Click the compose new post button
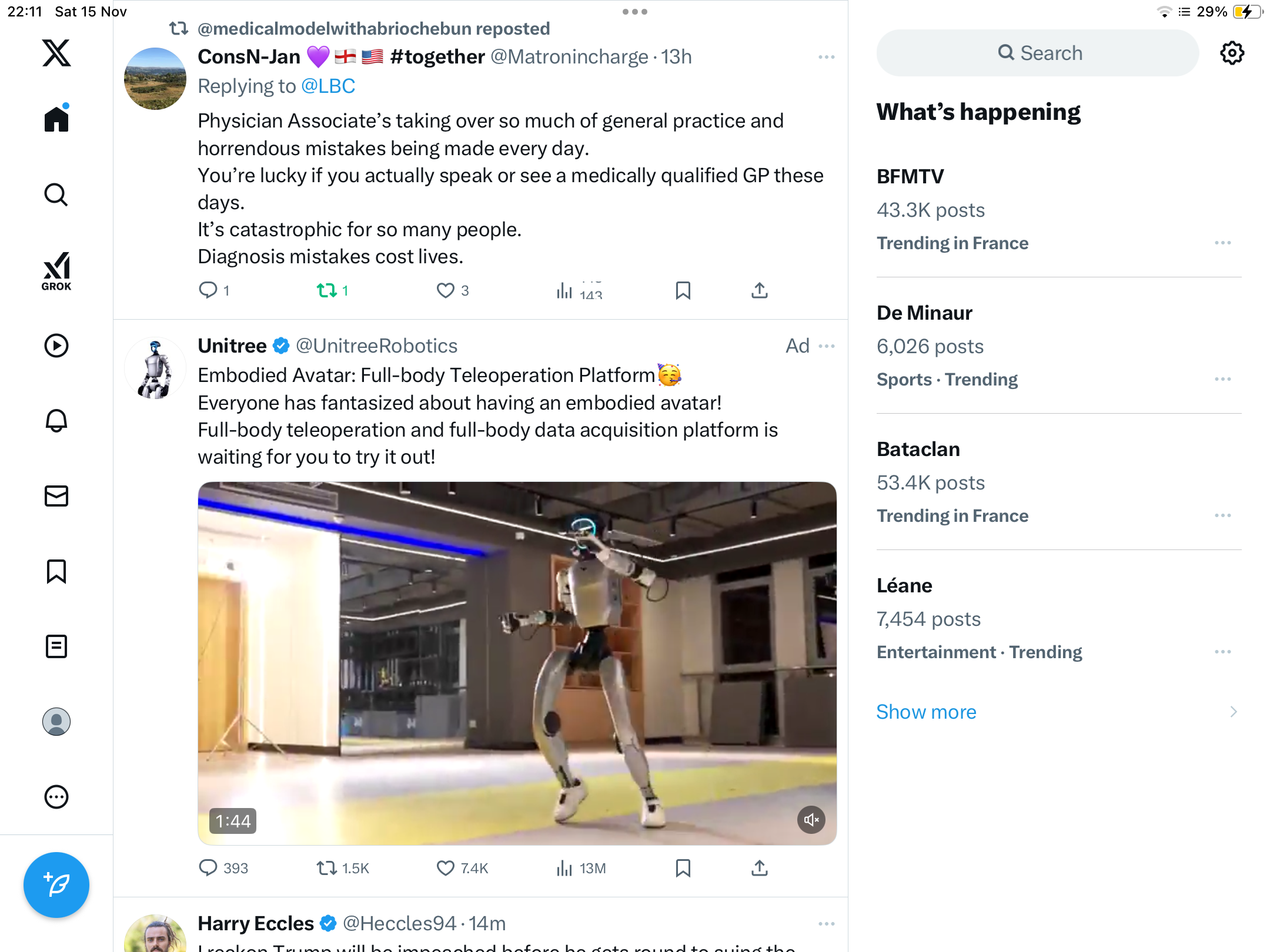The height and width of the screenshot is (952, 1270). click(56, 884)
